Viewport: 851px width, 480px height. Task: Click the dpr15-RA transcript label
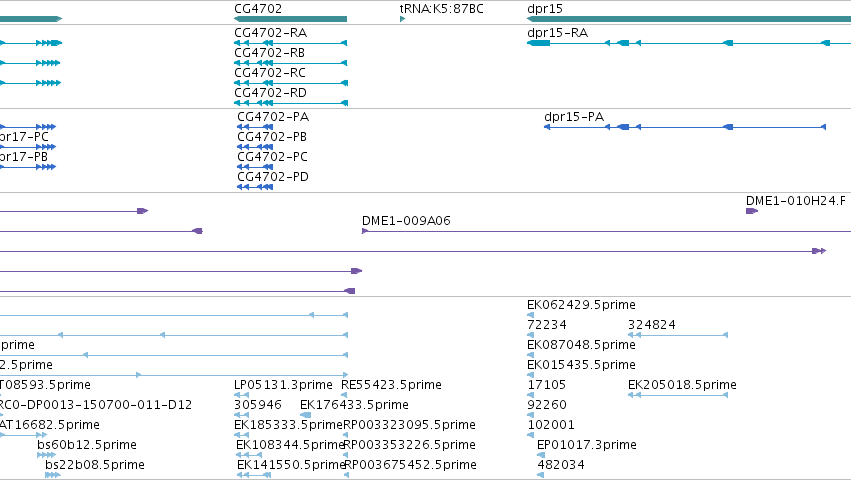(557, 33)
